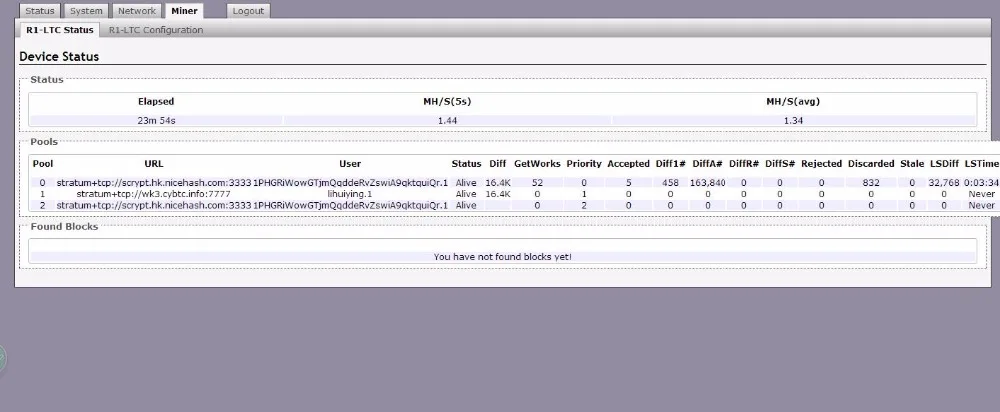Click the MH/S(avg) header

[793, 101]
